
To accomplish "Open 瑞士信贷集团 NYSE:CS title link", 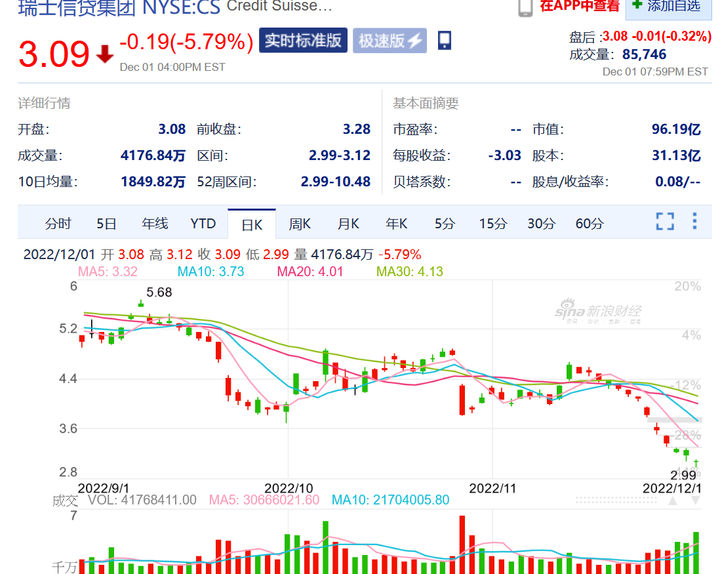I will click(119, 8).
